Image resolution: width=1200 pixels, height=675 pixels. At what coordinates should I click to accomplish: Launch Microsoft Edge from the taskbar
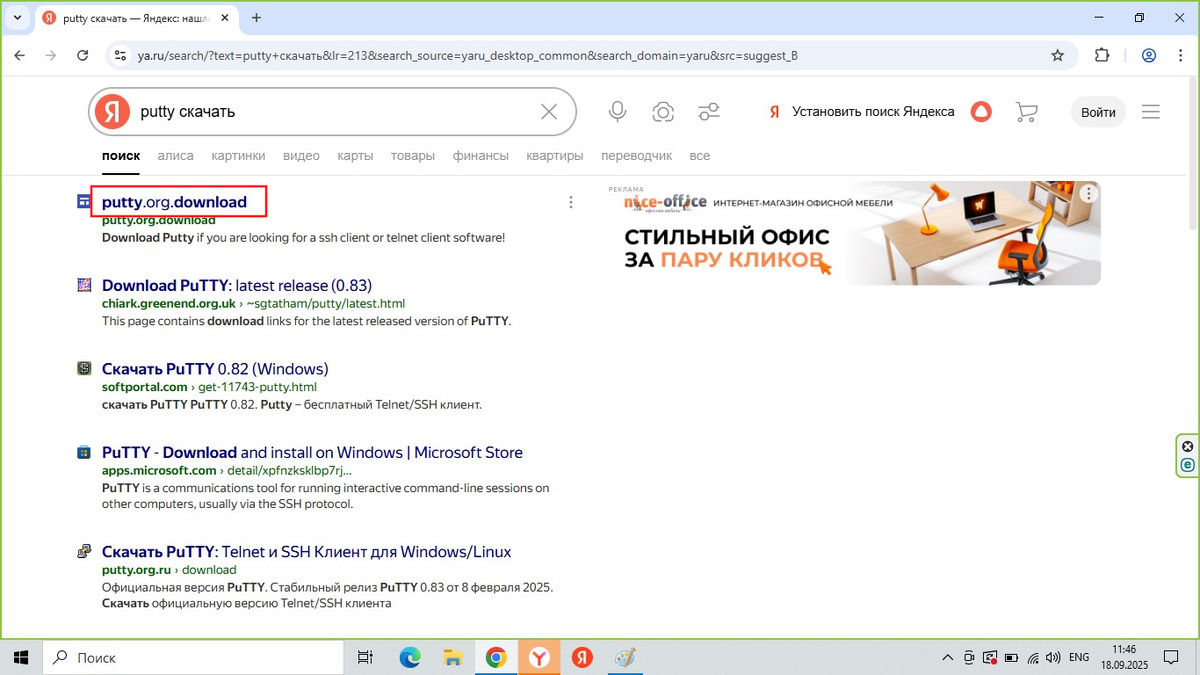coord(410,657)
